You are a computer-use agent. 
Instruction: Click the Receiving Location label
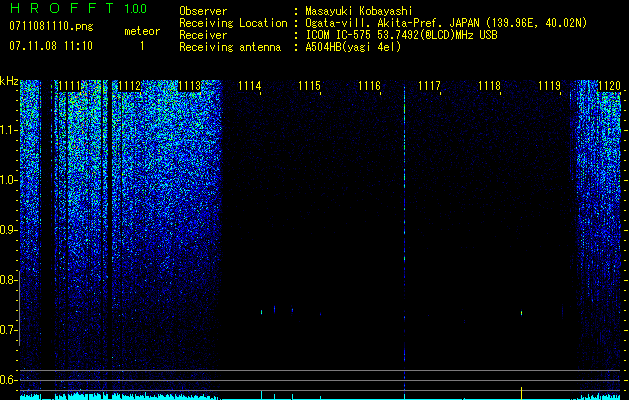(x=233, y=23)
